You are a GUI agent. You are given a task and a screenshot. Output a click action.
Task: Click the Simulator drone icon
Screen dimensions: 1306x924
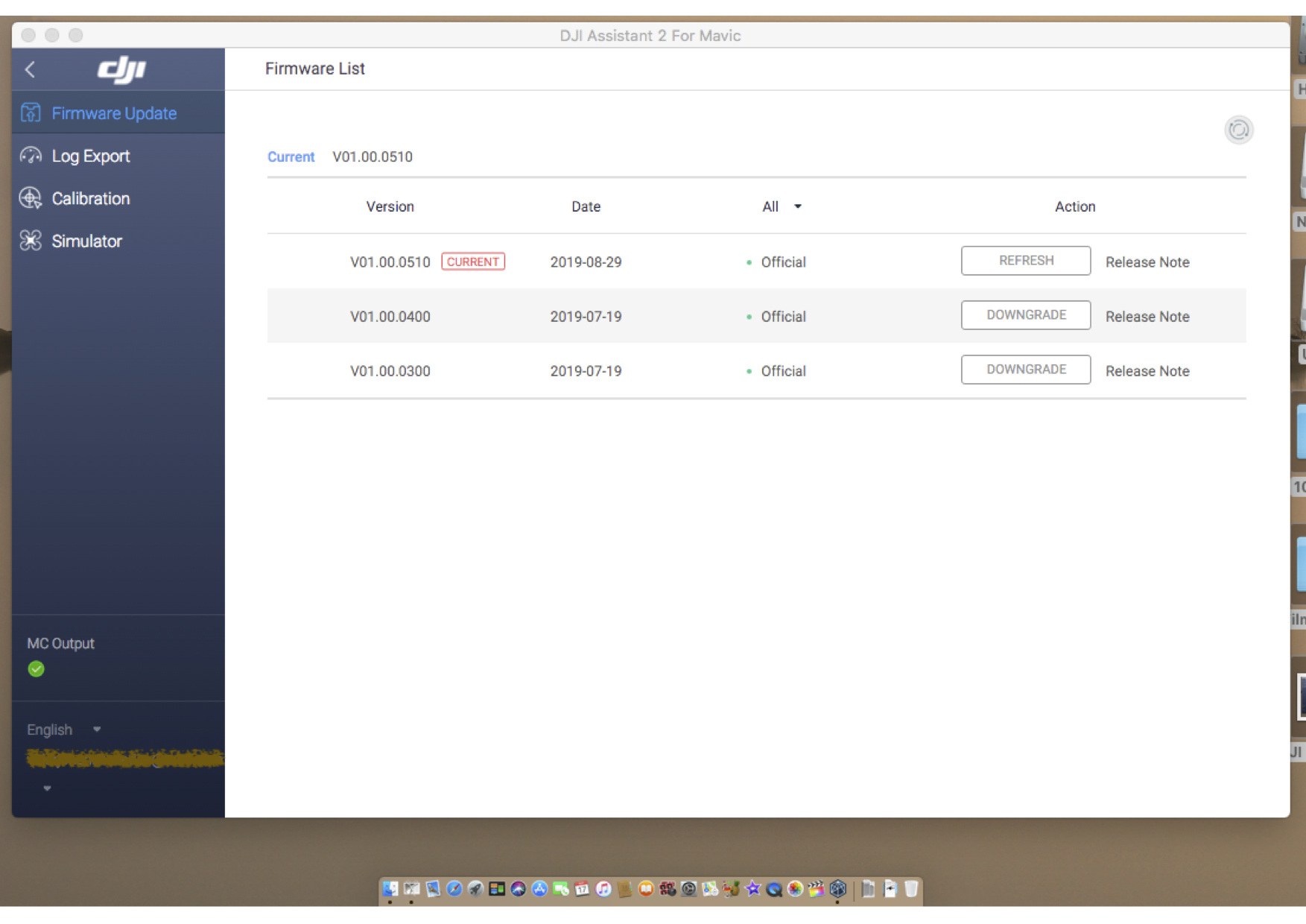click(x=31, y=241)
